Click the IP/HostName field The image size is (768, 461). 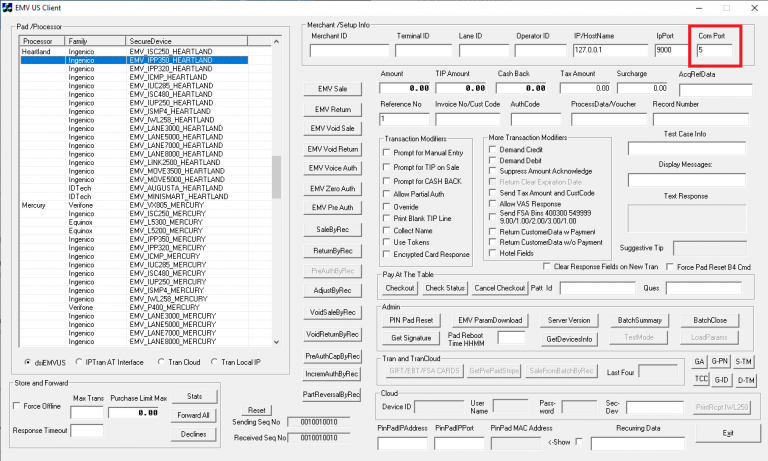610,50
